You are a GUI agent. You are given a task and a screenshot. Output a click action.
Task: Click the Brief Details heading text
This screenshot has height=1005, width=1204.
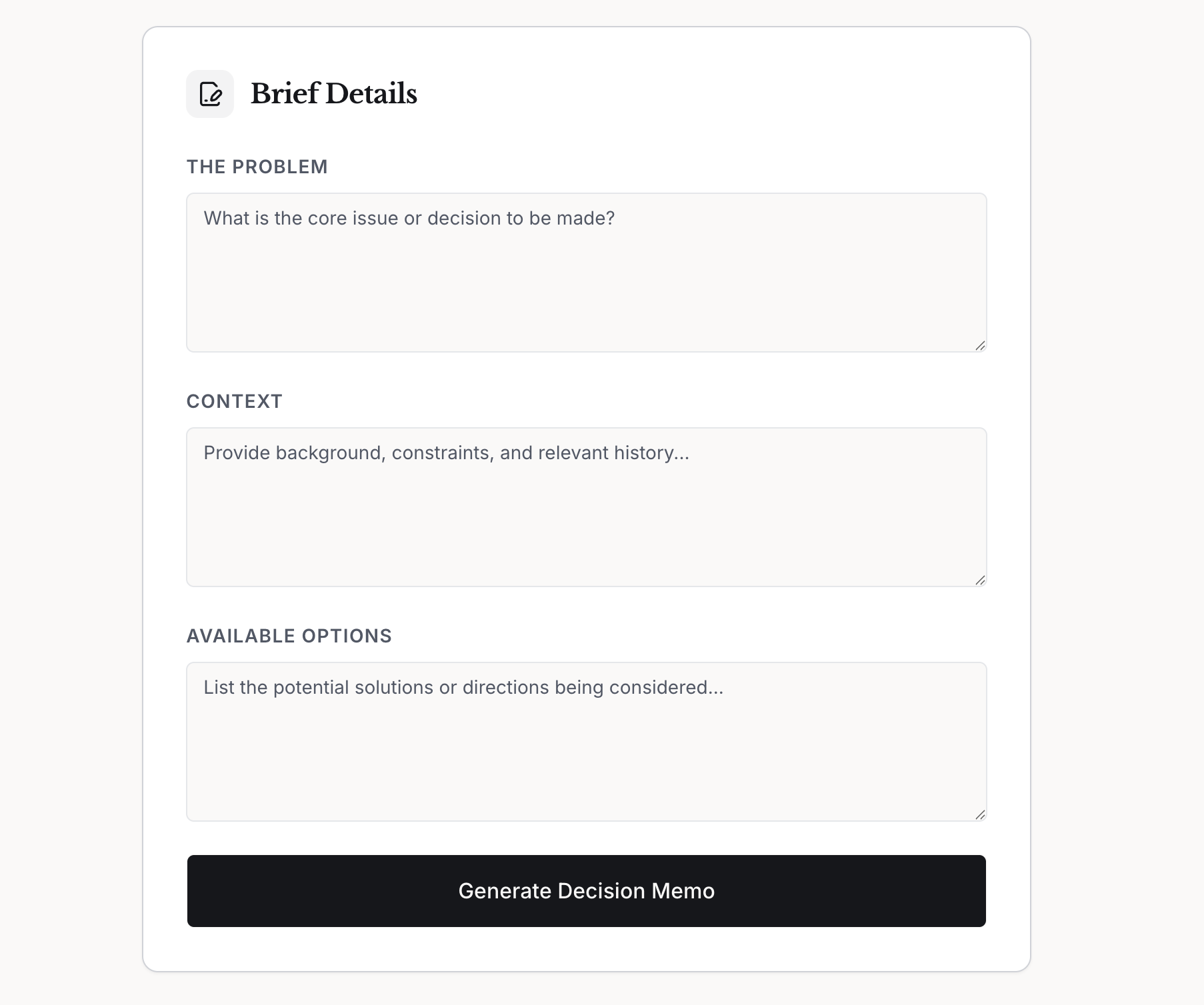334,93
